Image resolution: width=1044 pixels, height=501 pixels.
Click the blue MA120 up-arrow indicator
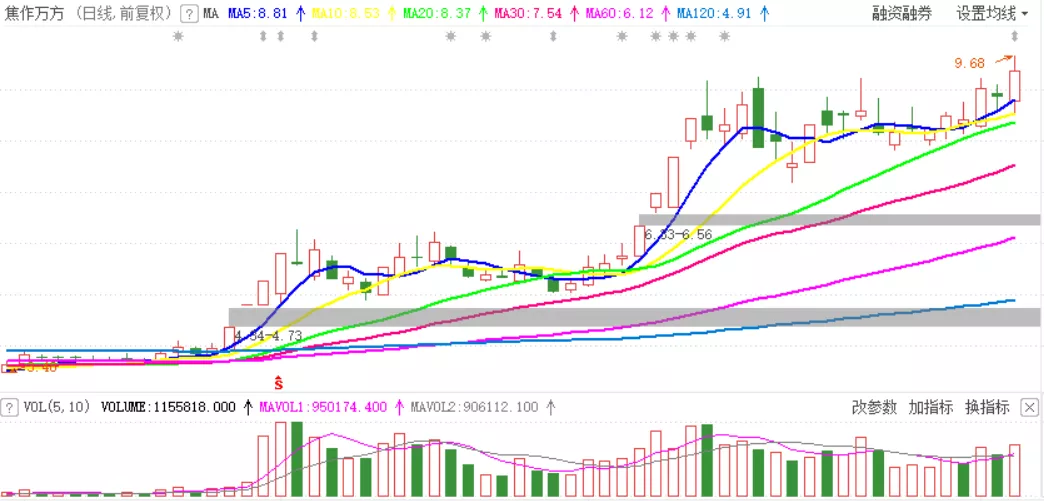pos(764,13)
